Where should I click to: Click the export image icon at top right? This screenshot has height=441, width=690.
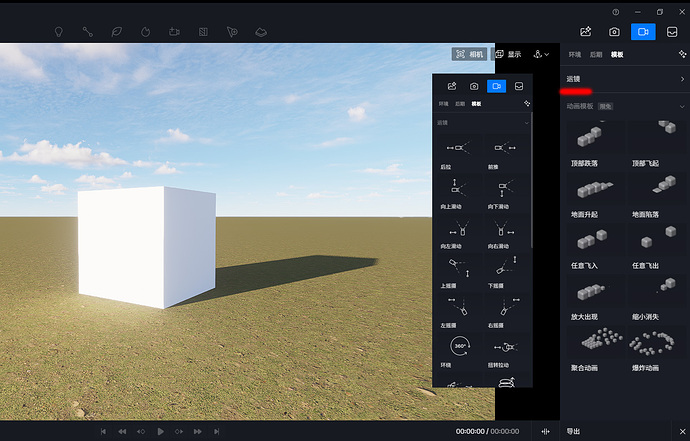[586, 32]
